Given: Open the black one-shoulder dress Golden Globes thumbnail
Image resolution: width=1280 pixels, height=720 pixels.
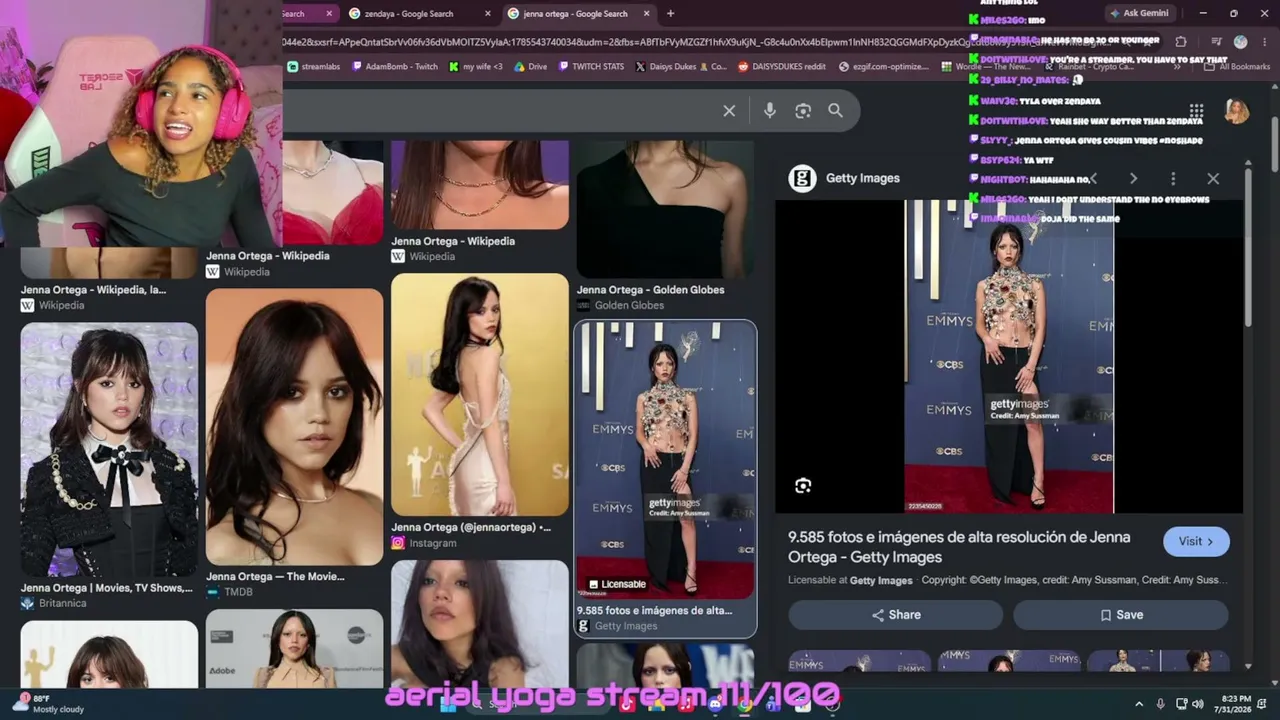Looking at the screenshot, I should (x=665, y=208).
